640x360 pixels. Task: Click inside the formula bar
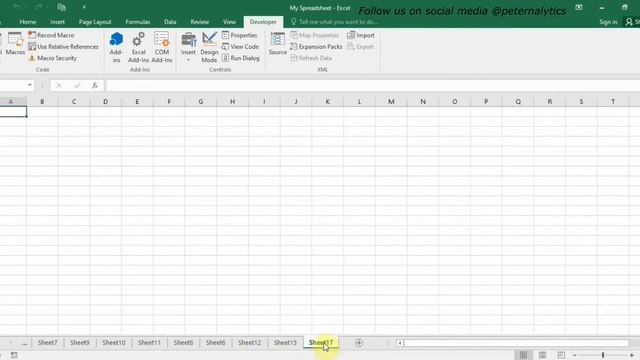[x=372, y=85]
